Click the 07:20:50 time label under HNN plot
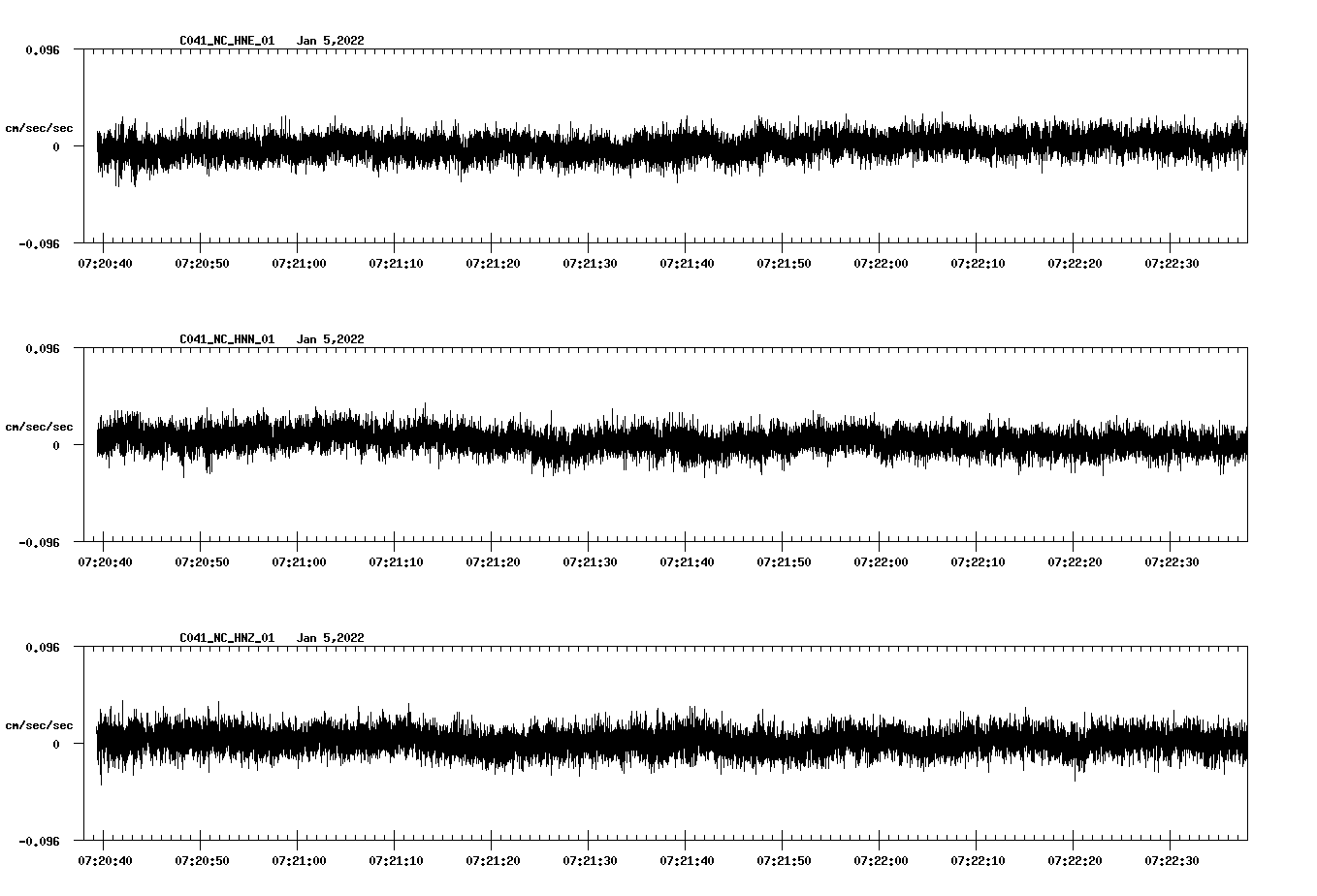This screenshot has width=1317, height=896. coord(202,562)
